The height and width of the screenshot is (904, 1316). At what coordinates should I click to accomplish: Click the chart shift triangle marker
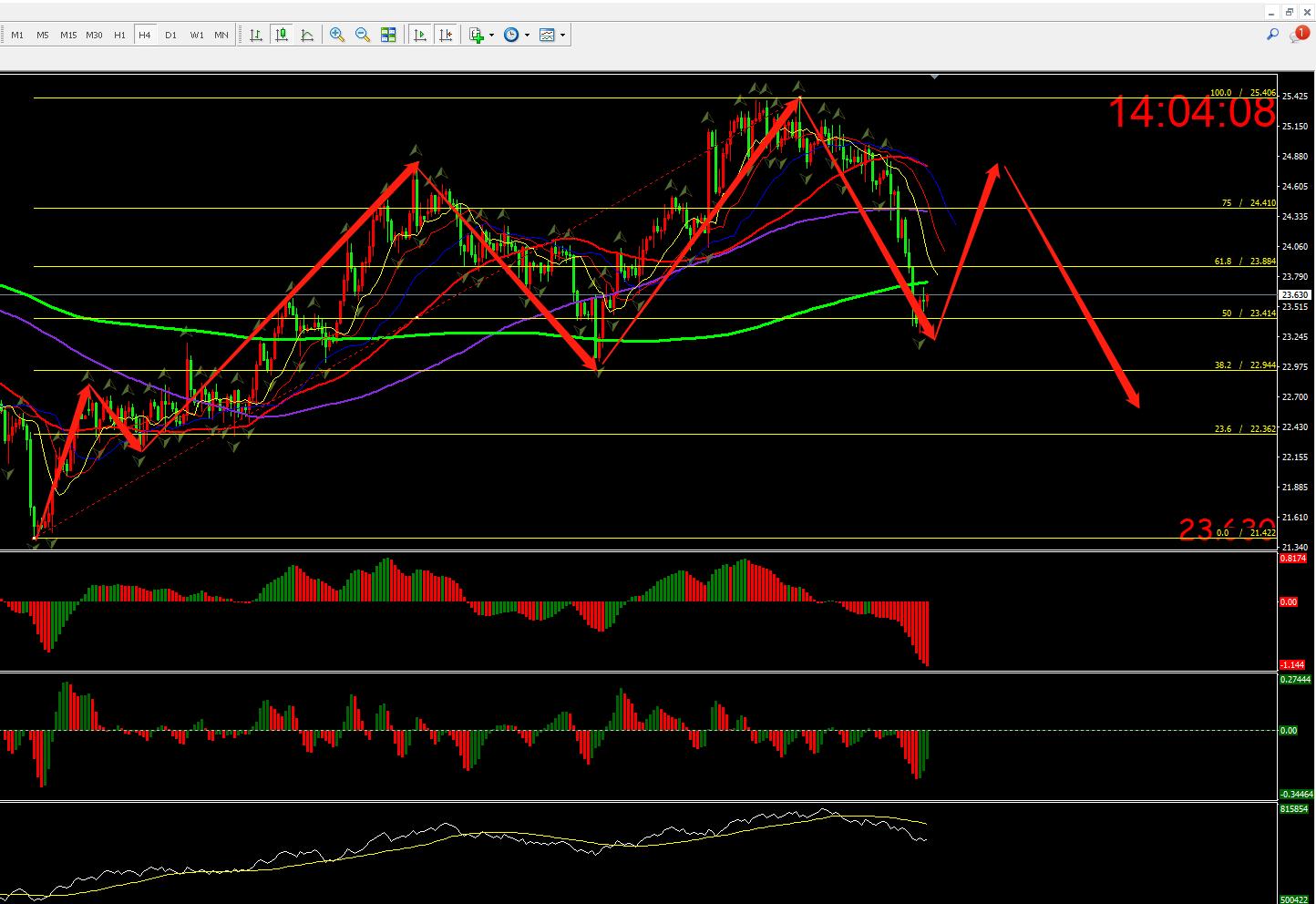pos(934,77)
